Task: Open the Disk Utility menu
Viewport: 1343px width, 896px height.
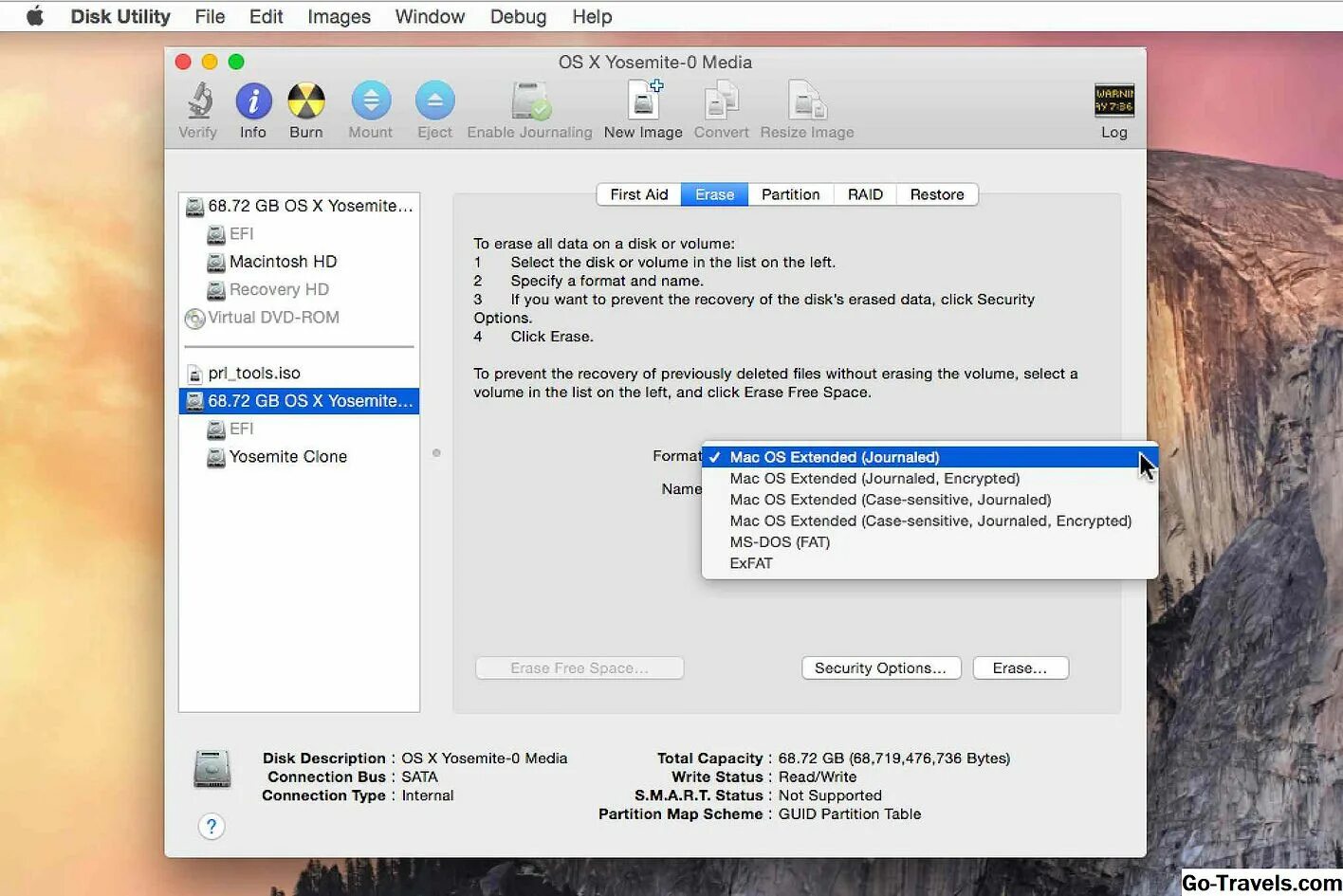Action: (x=120, y=16)
